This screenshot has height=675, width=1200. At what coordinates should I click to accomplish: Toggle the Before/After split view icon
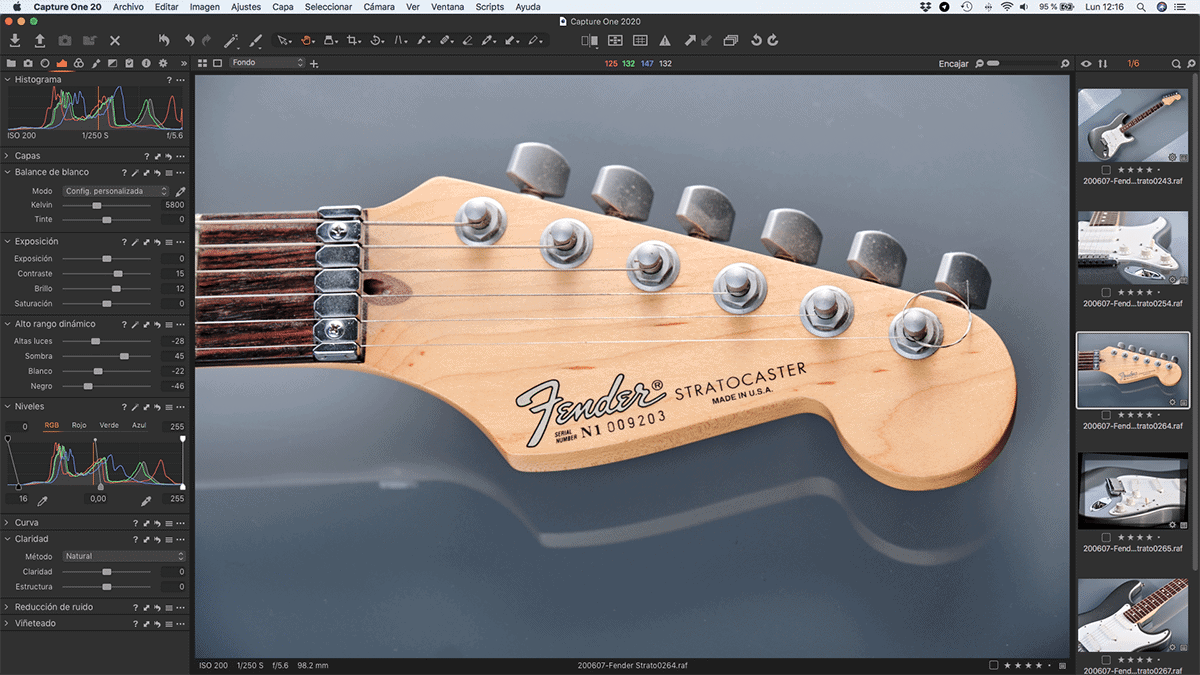[x=590, y=41]
